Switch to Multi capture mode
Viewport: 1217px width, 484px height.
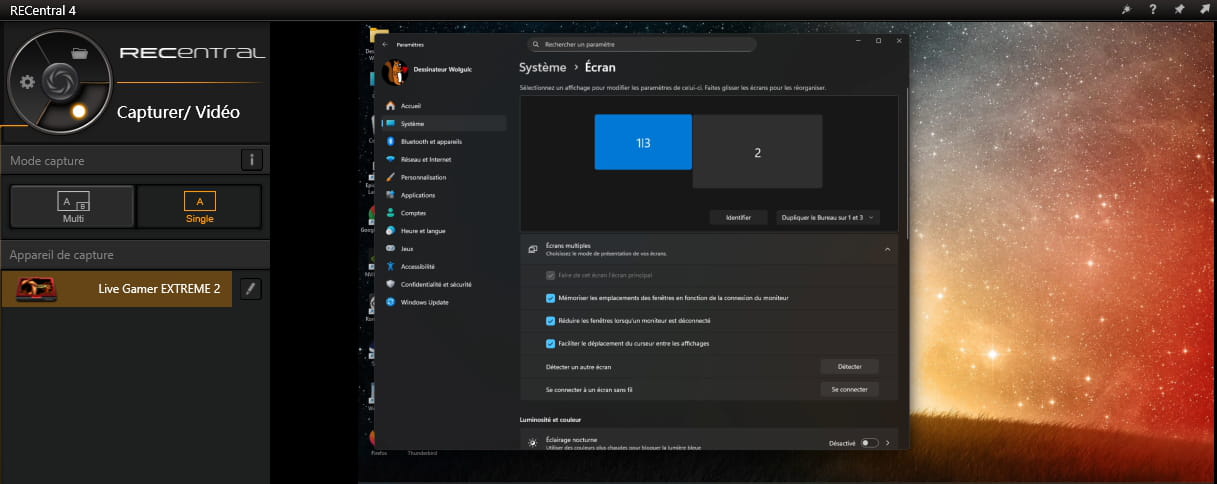(x=72, y=207)
